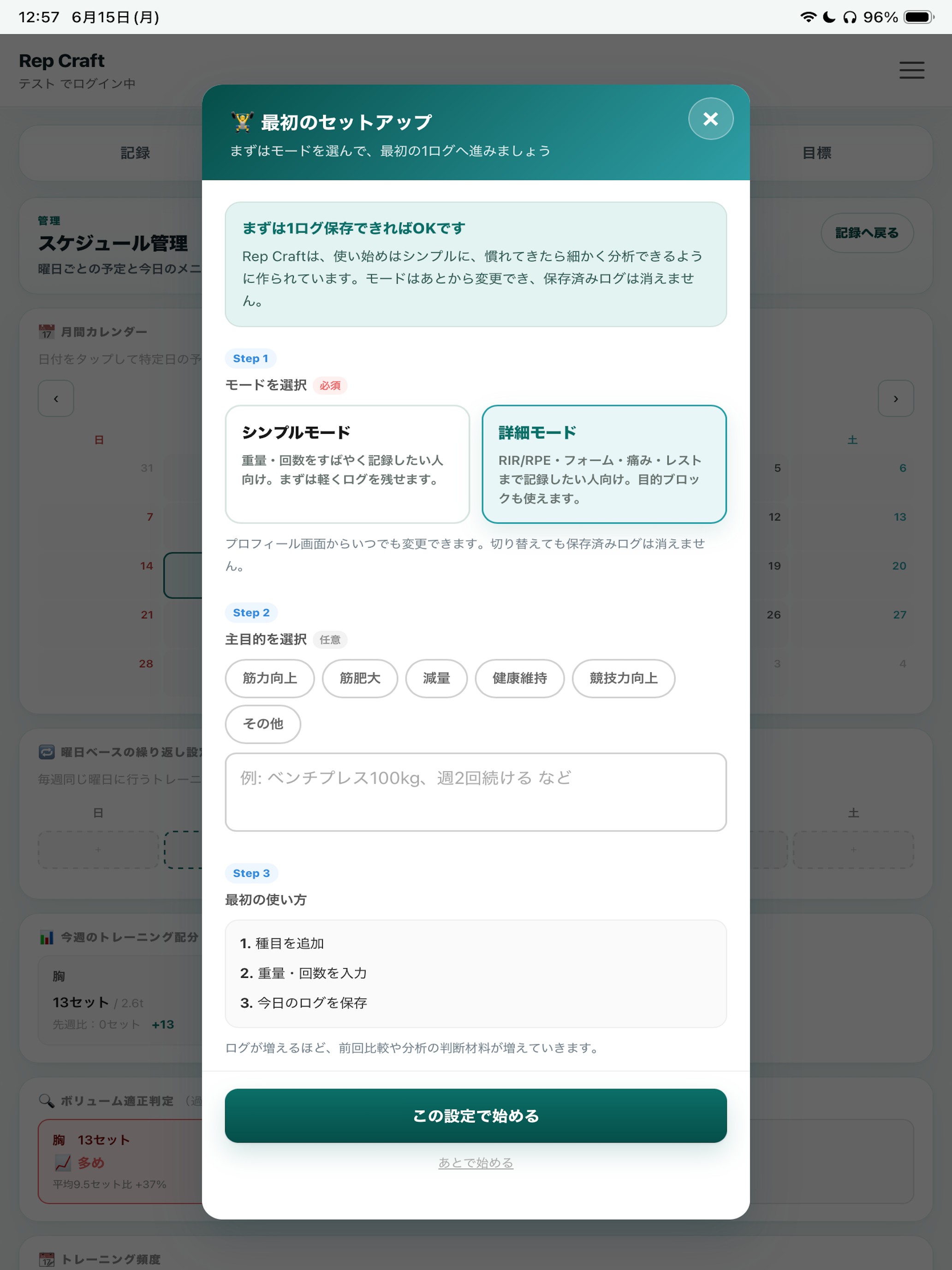The image size is (952, 1270).
Task: Choose 減量 goal chip
Action: click(x=436, y=678)
